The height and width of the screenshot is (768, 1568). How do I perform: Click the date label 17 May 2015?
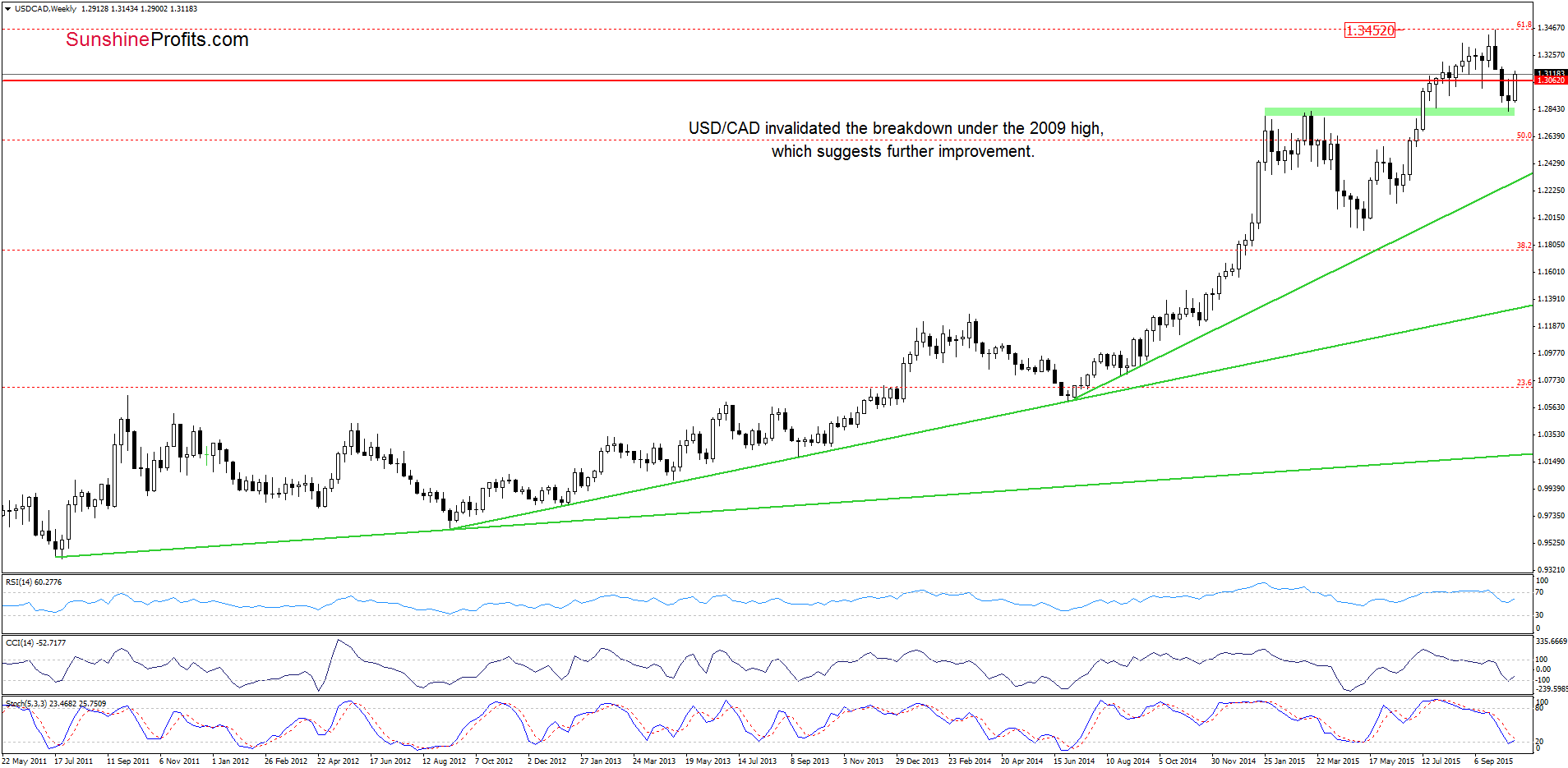(1391, 761)
